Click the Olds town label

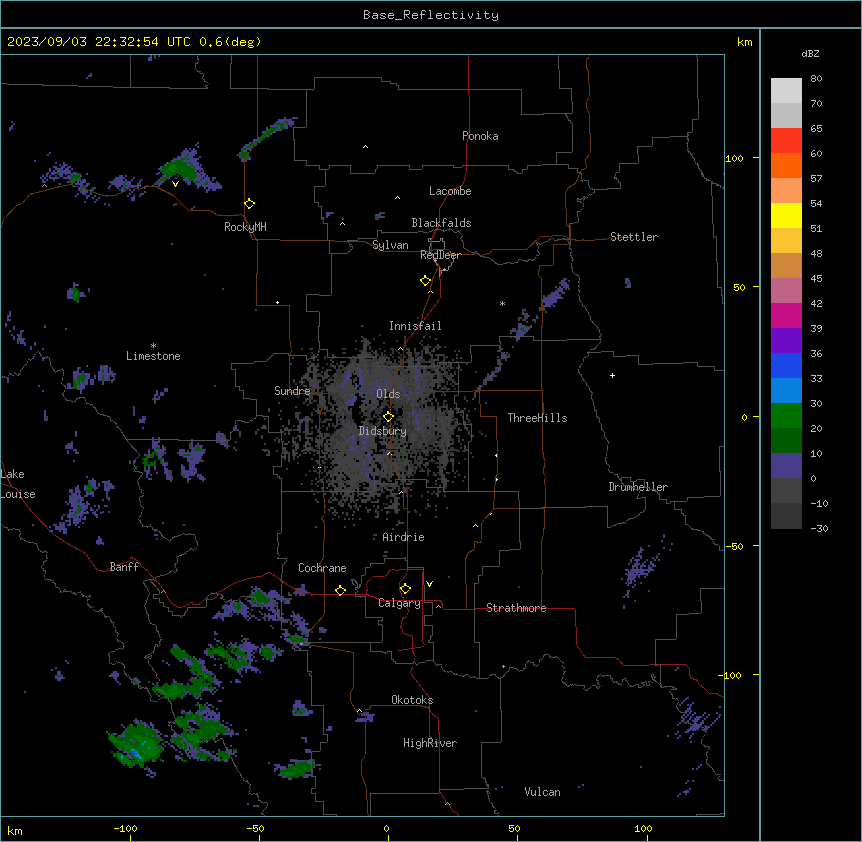click(388, 394)
